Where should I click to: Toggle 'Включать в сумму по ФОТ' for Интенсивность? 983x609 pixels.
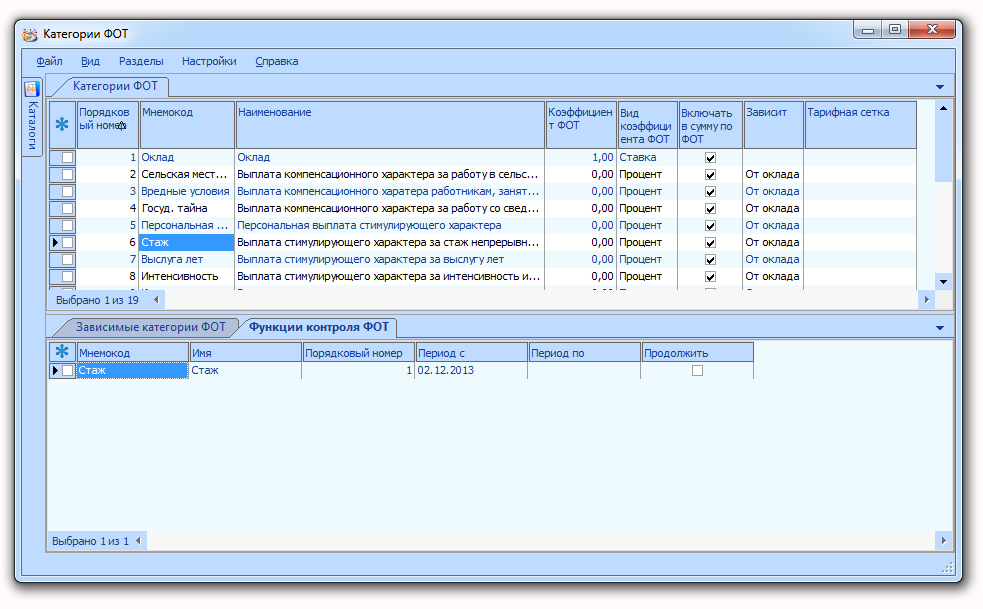[x=710, y=277]
